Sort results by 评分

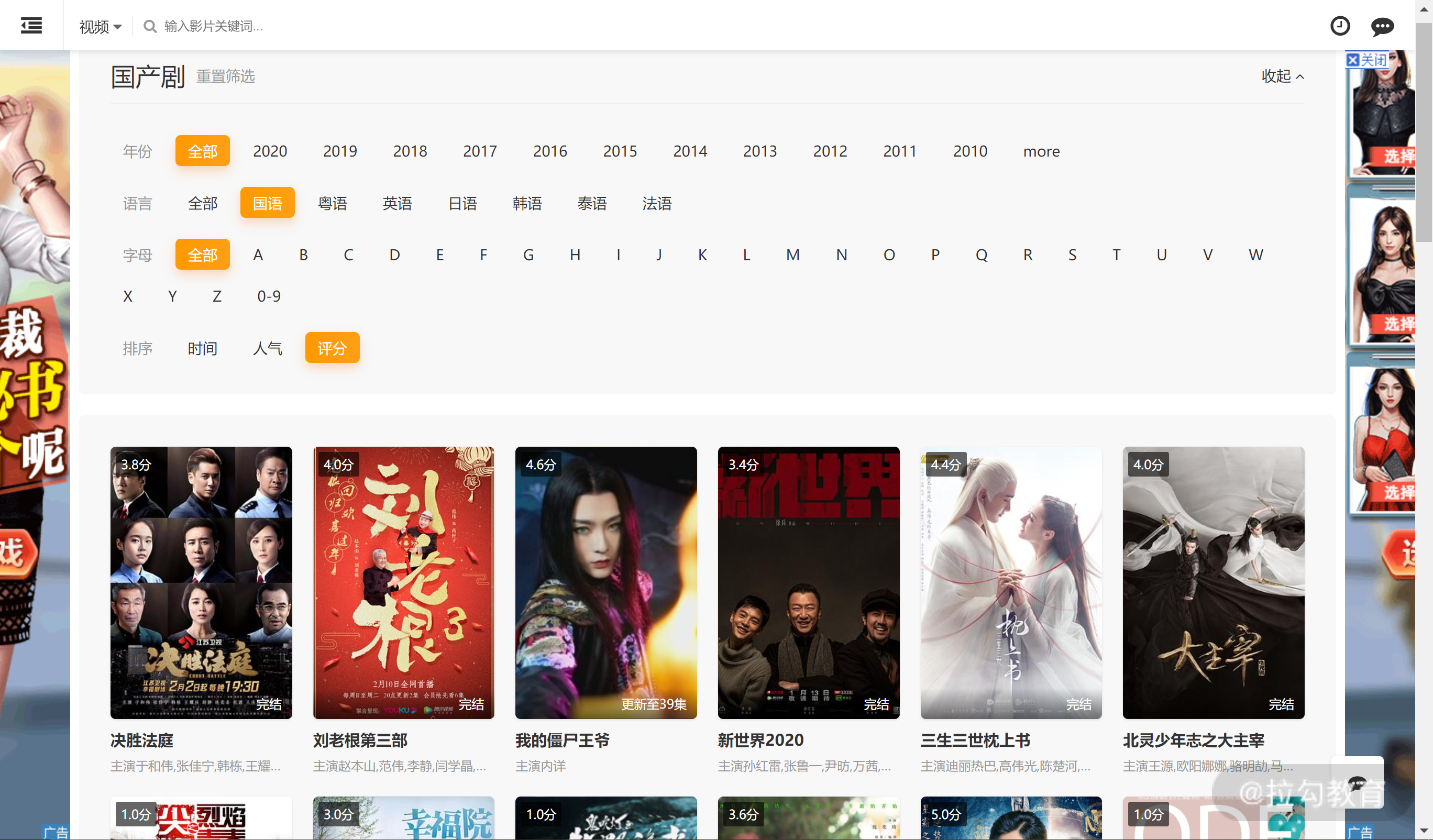[332, 348]
